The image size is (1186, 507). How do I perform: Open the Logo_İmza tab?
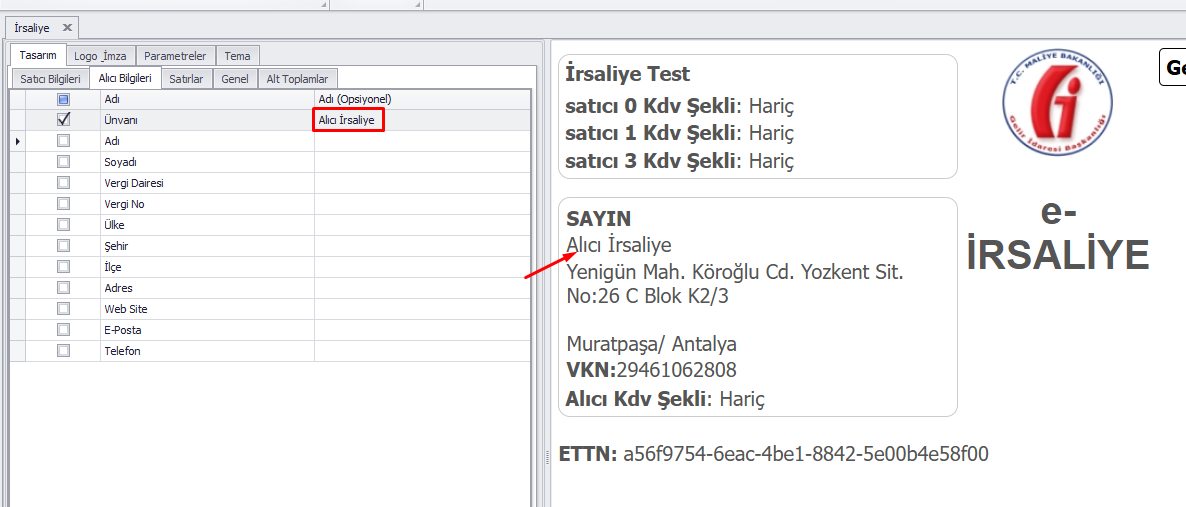pos(100,56)
